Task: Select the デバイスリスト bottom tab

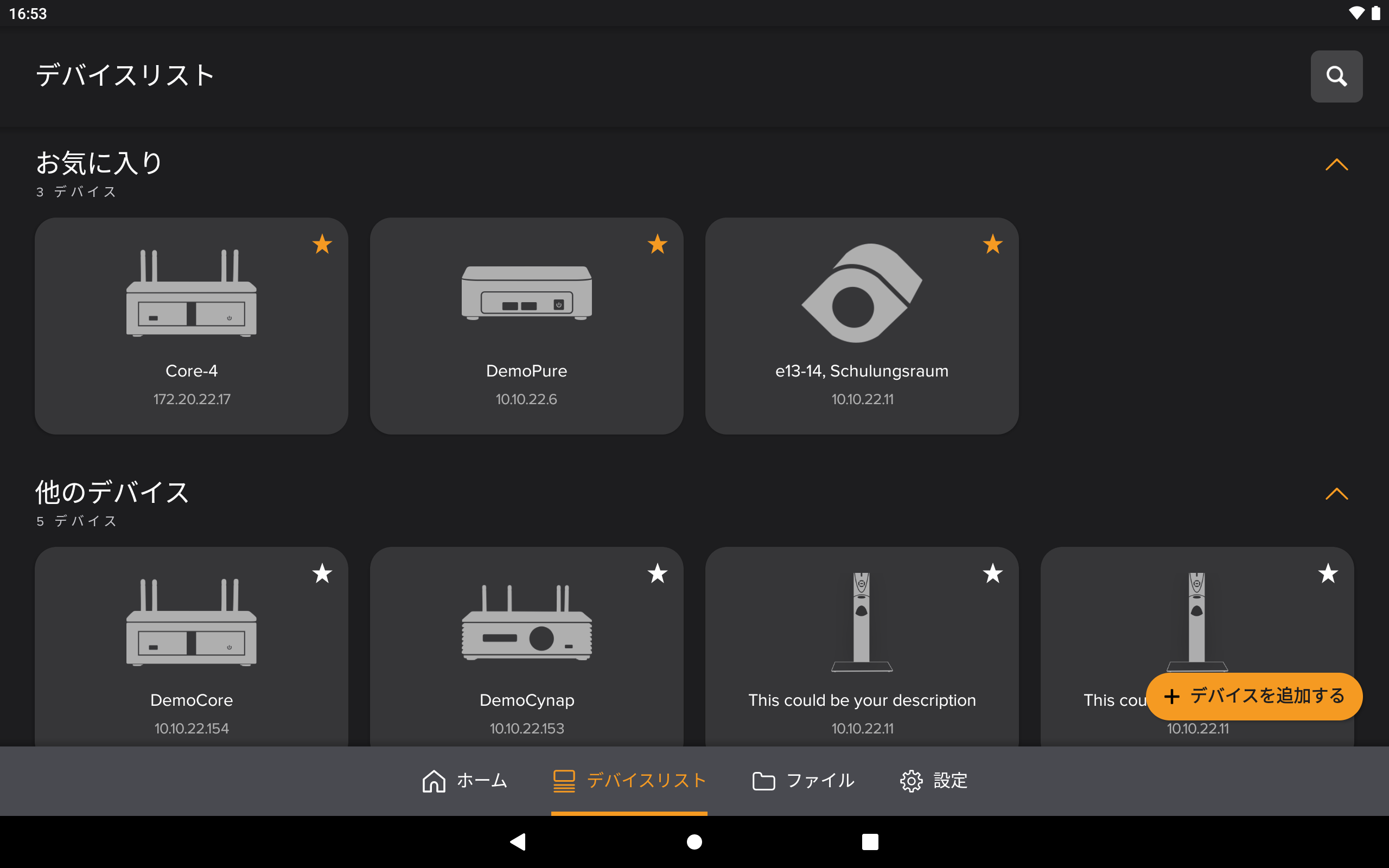Action: 629,781
